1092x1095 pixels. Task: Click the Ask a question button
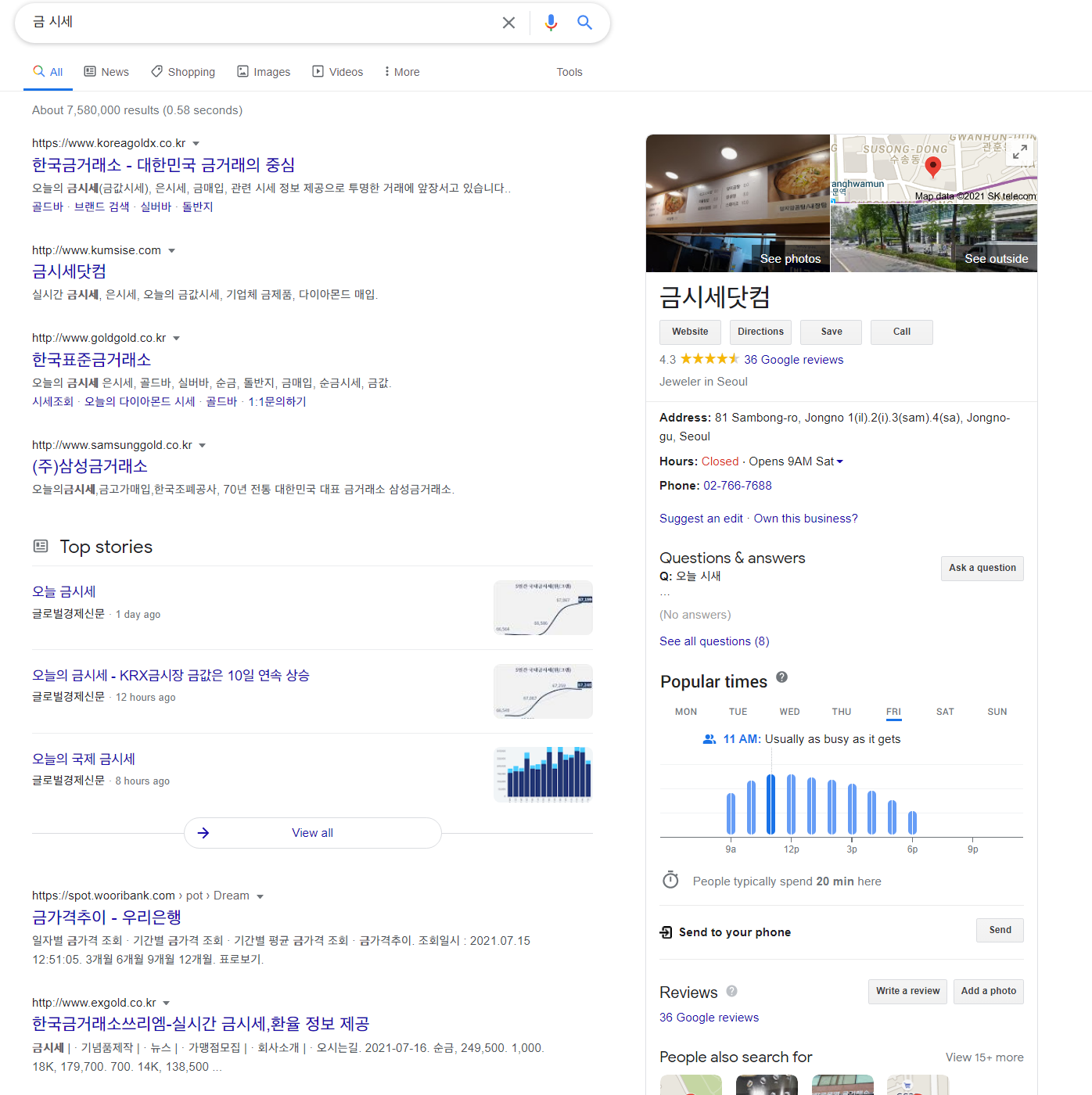click(982, 568)
